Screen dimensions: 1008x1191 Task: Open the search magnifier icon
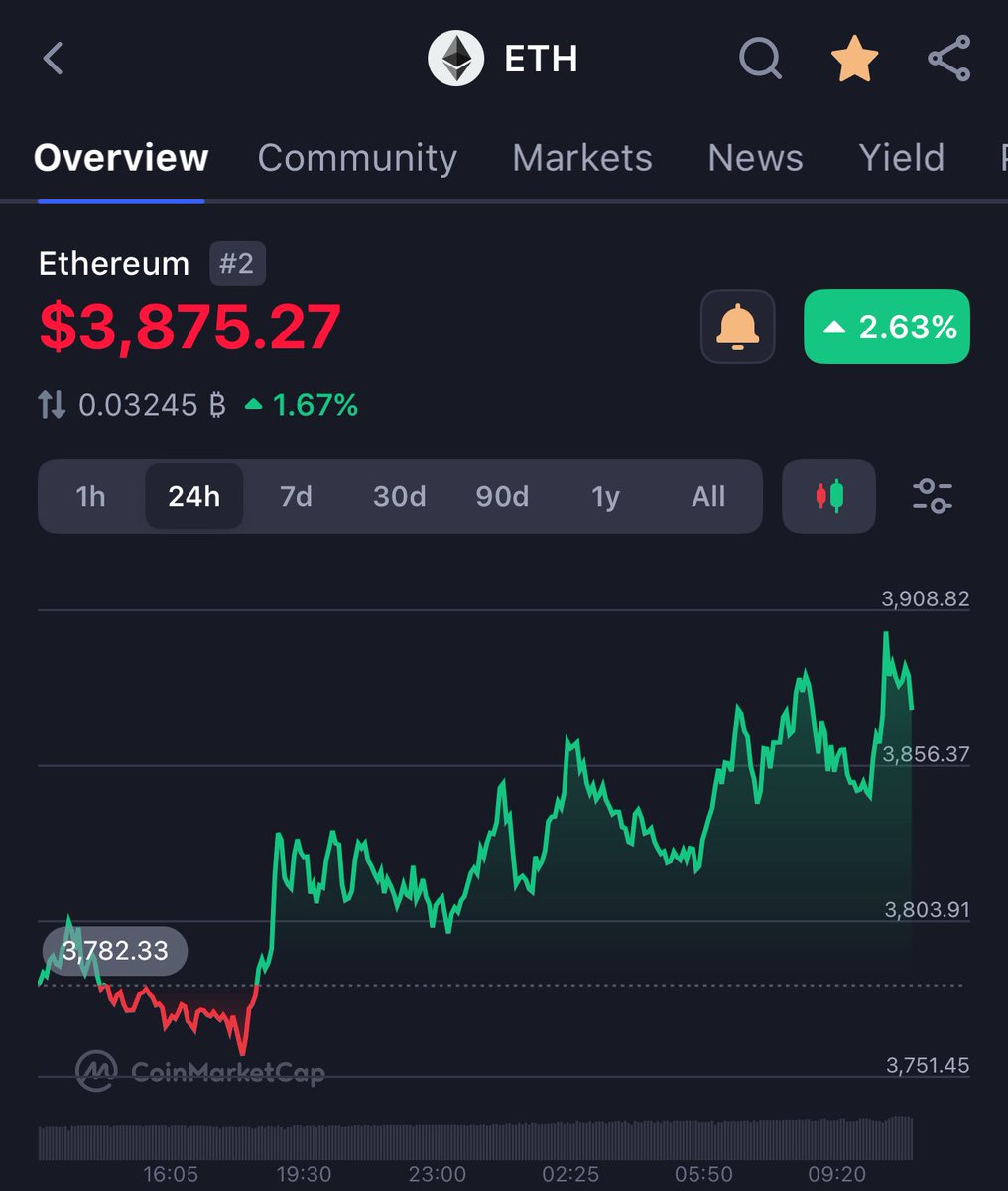[x=761, y=60]
